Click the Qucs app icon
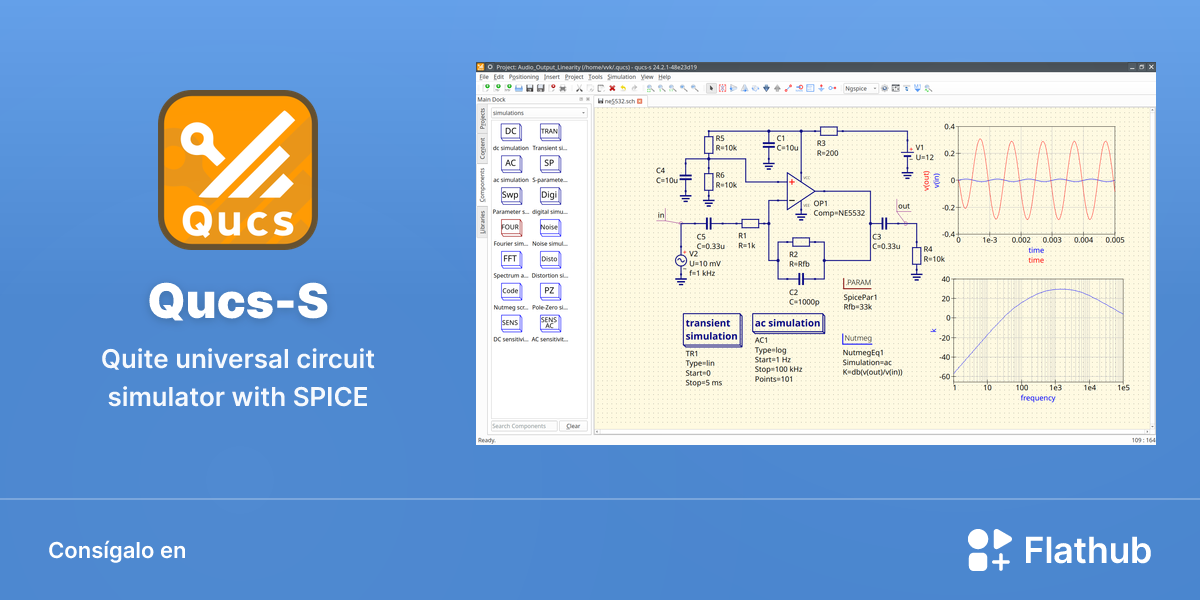The width and height of the screenshot is (1200, 600). point(237,170)
